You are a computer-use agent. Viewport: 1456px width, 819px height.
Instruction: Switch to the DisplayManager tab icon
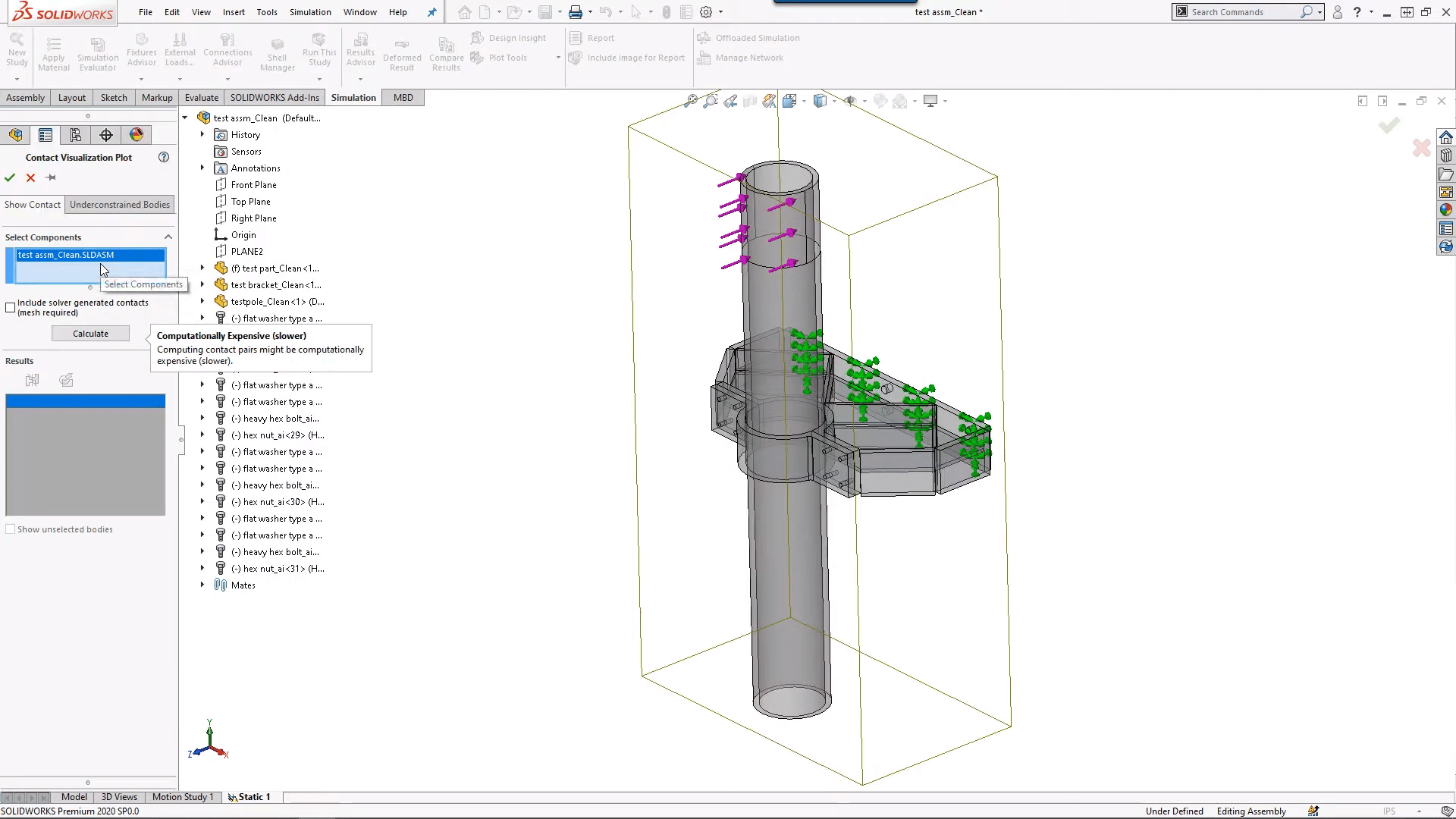coord(136,134)
